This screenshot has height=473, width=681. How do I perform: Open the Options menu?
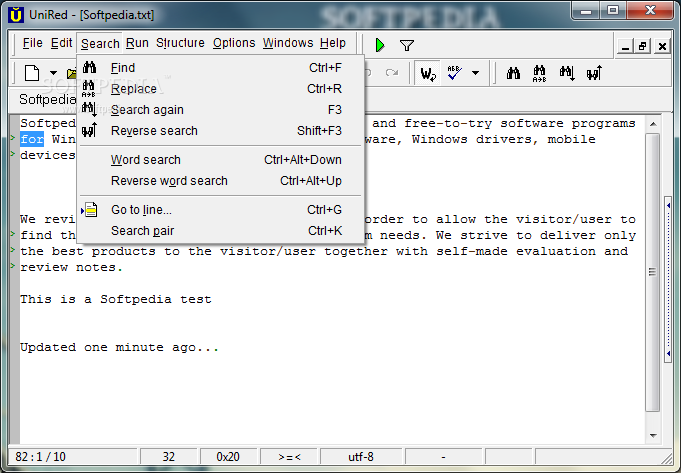pyautogui.click(x=234, y=43)
